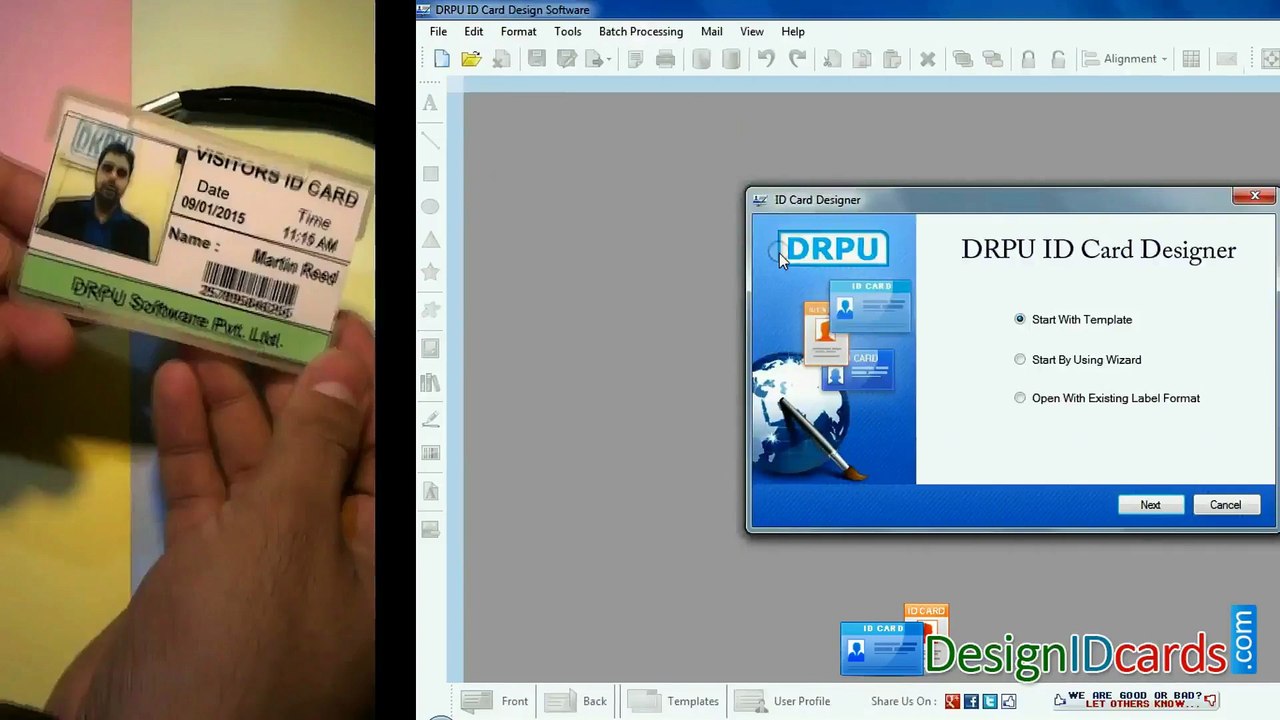
Task: Select the Triangle shape tool
Action: (x=430, y=240)
